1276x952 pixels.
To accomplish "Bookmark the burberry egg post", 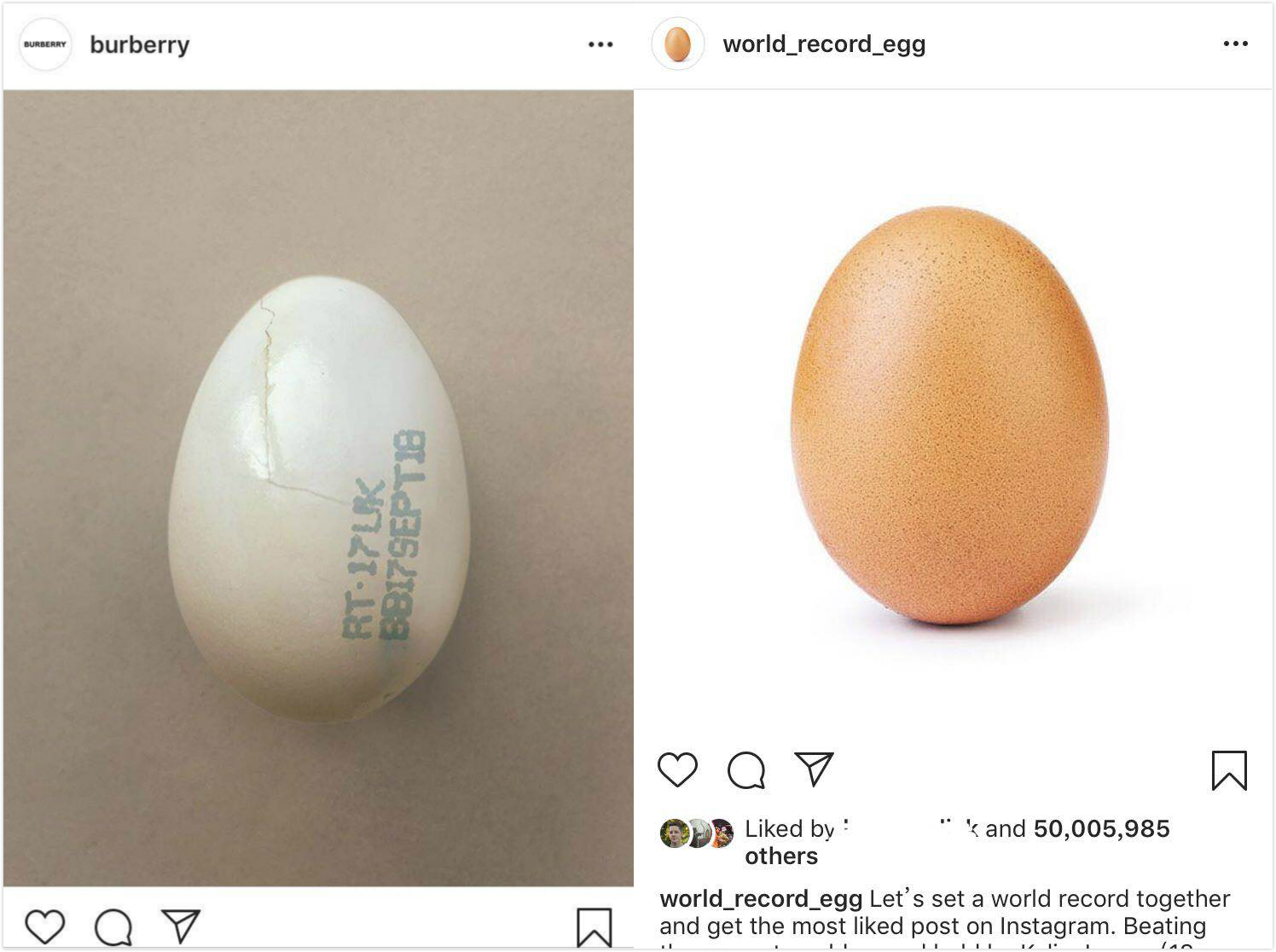I will (x=594, y=926).
